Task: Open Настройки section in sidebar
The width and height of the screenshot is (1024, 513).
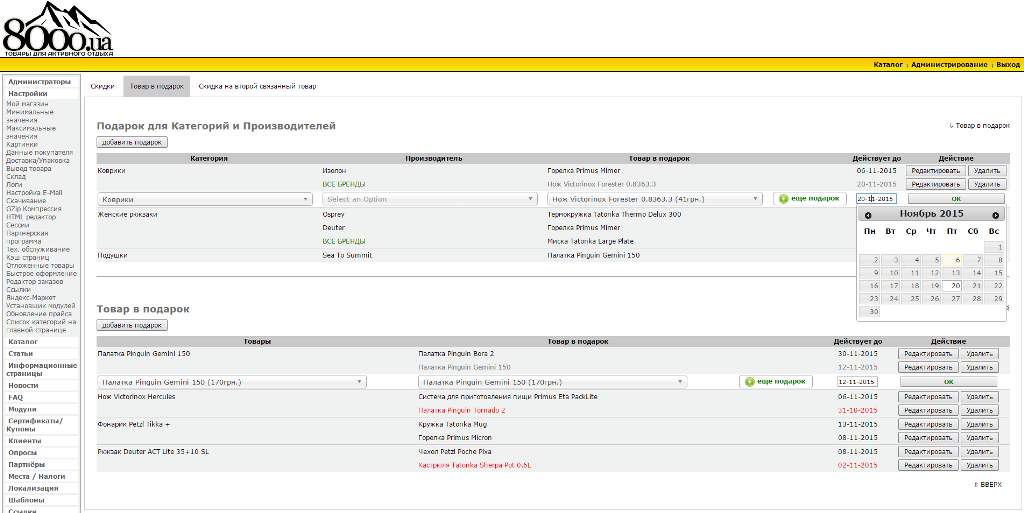Action: tap(27, 94)
